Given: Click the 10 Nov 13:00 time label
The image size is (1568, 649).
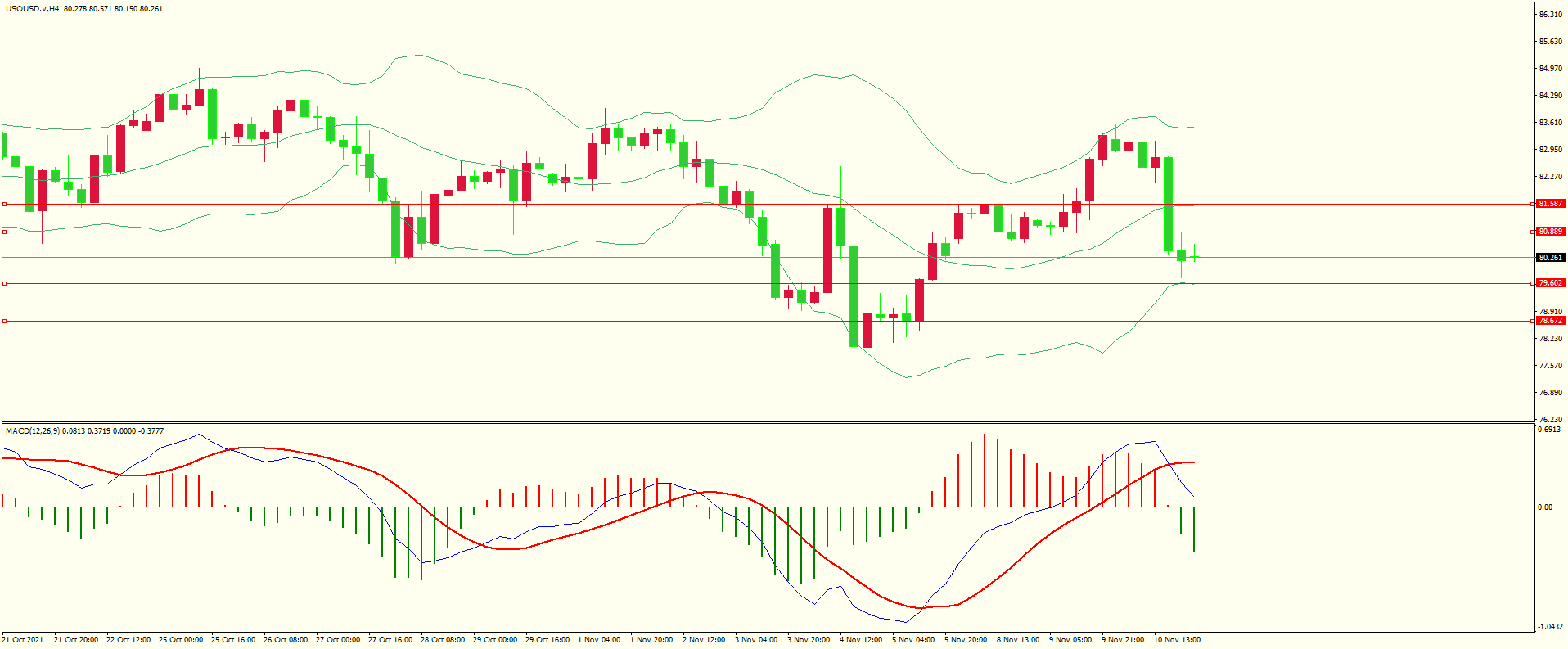Looking at the screenshot, I should click(x=1177, y=640).
